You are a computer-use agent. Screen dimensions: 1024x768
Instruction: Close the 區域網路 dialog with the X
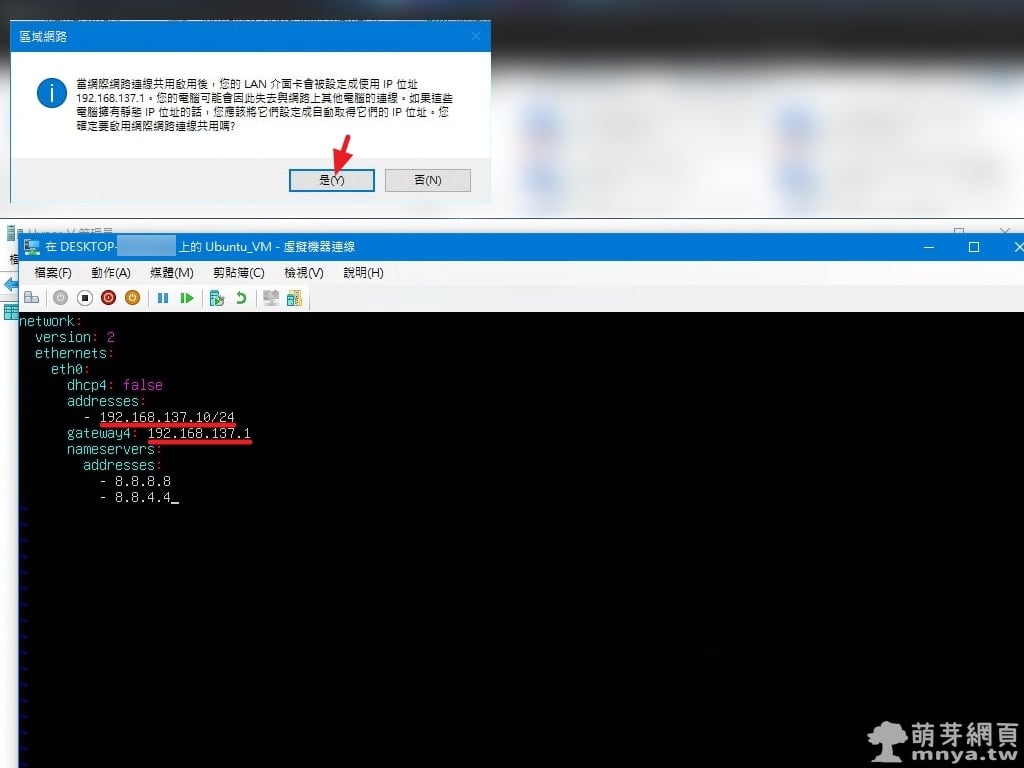[475, 36]
